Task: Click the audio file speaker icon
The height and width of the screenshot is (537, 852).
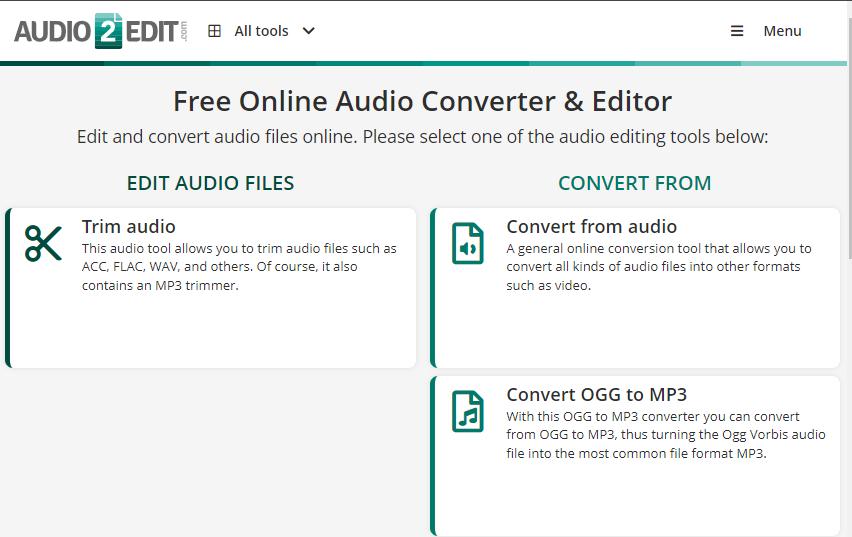Action: pos(468,243)
